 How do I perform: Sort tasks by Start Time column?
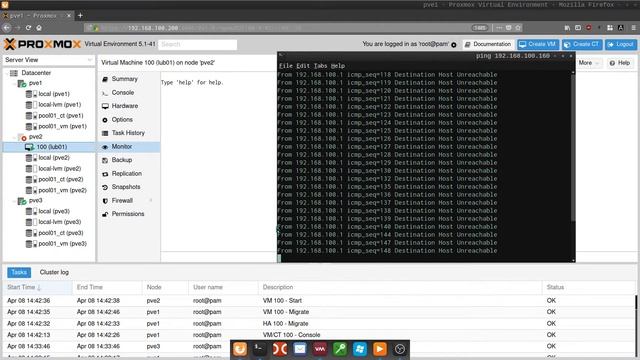38,287
